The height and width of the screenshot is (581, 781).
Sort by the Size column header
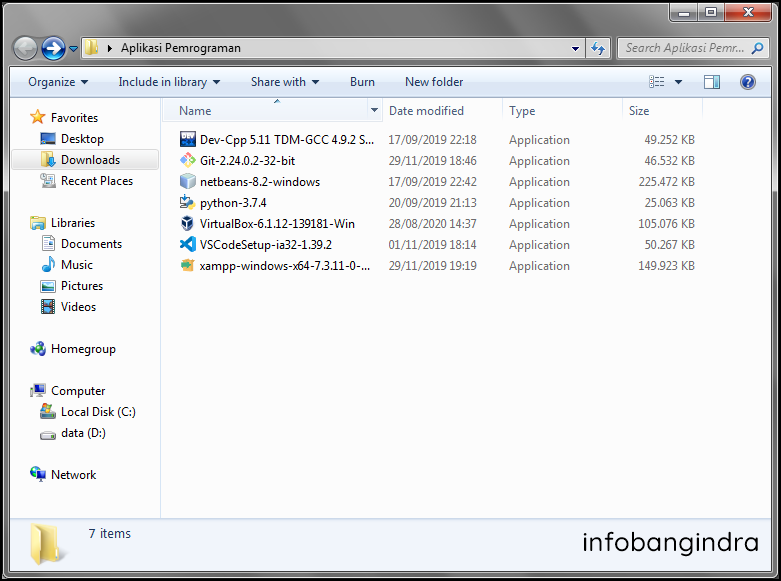tap(662, 111)
